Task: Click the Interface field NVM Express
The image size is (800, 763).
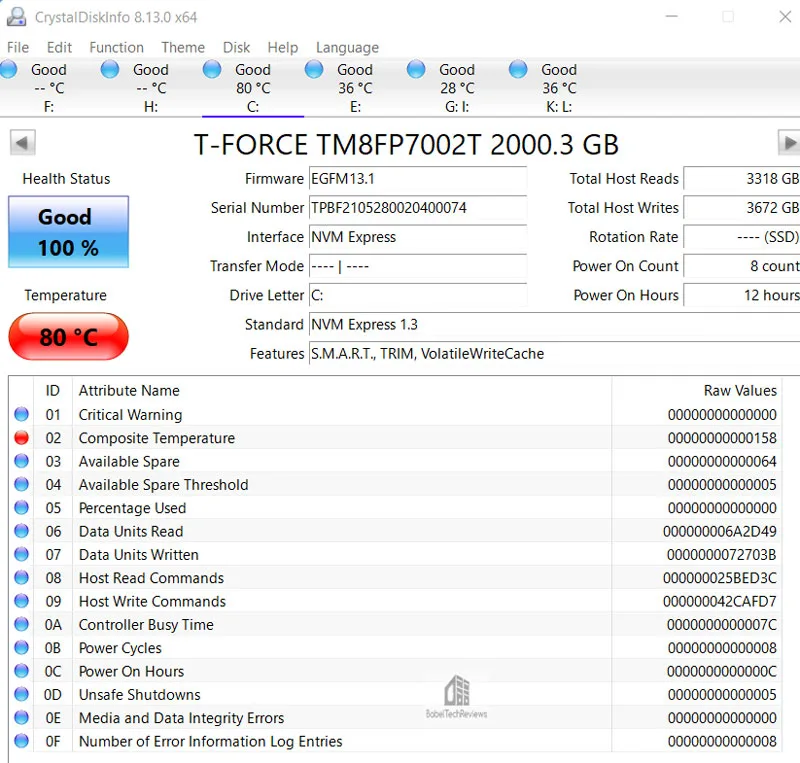Action: 418,237
